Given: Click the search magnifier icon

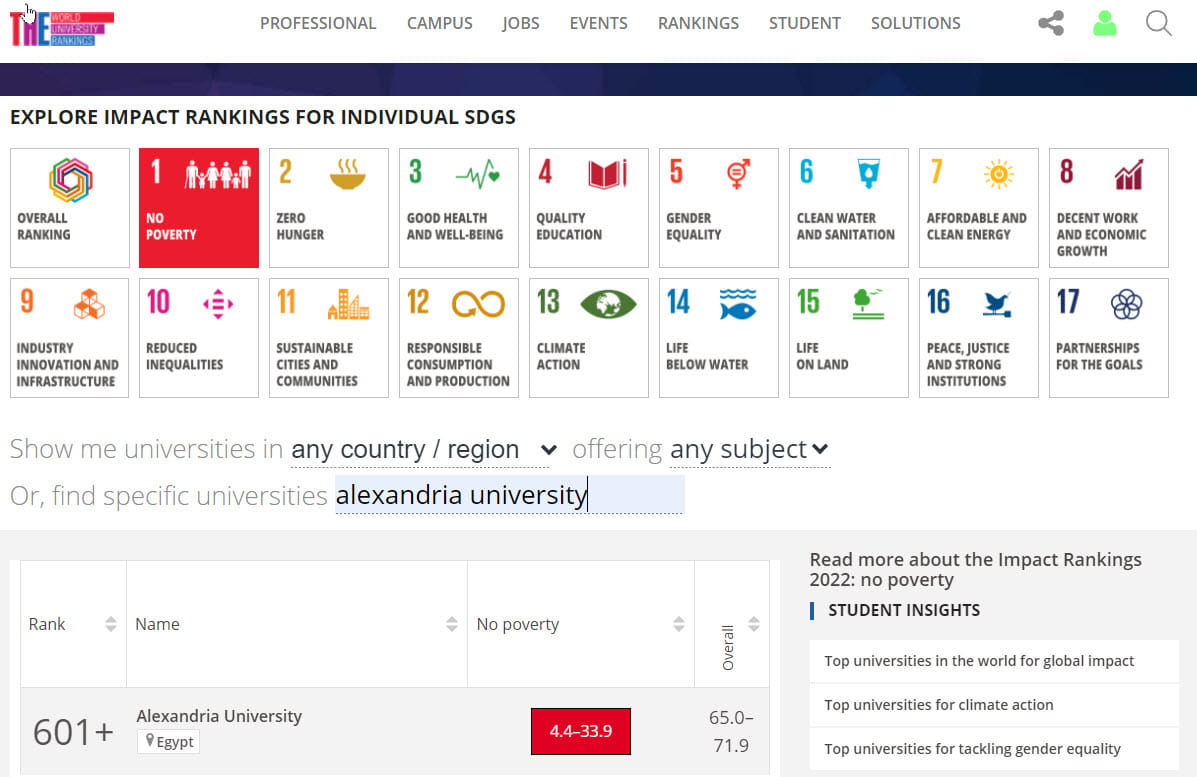Looking at the screenshot, I should coord(1158,23).
